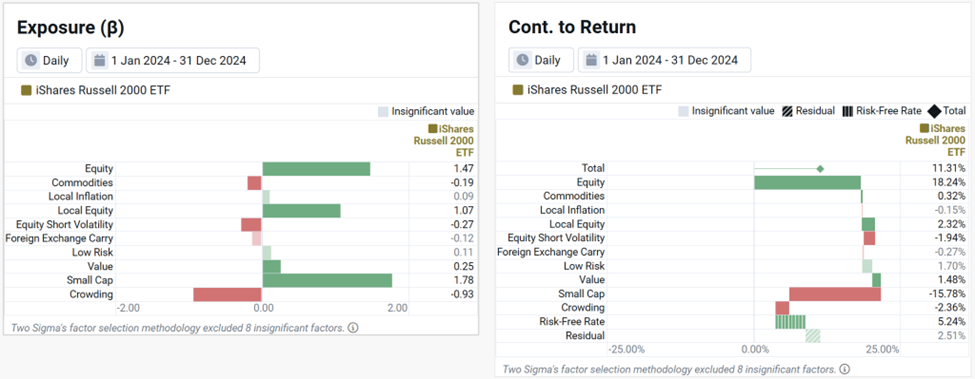Viewport: 975px width, 379px height.
Task: Click the Total diamond legend icon
Action: [x=934, y=111]
